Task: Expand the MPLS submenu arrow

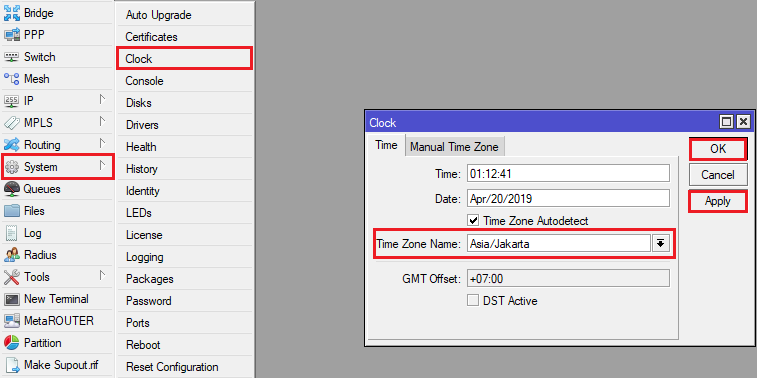Action: (x=102, y=121)
